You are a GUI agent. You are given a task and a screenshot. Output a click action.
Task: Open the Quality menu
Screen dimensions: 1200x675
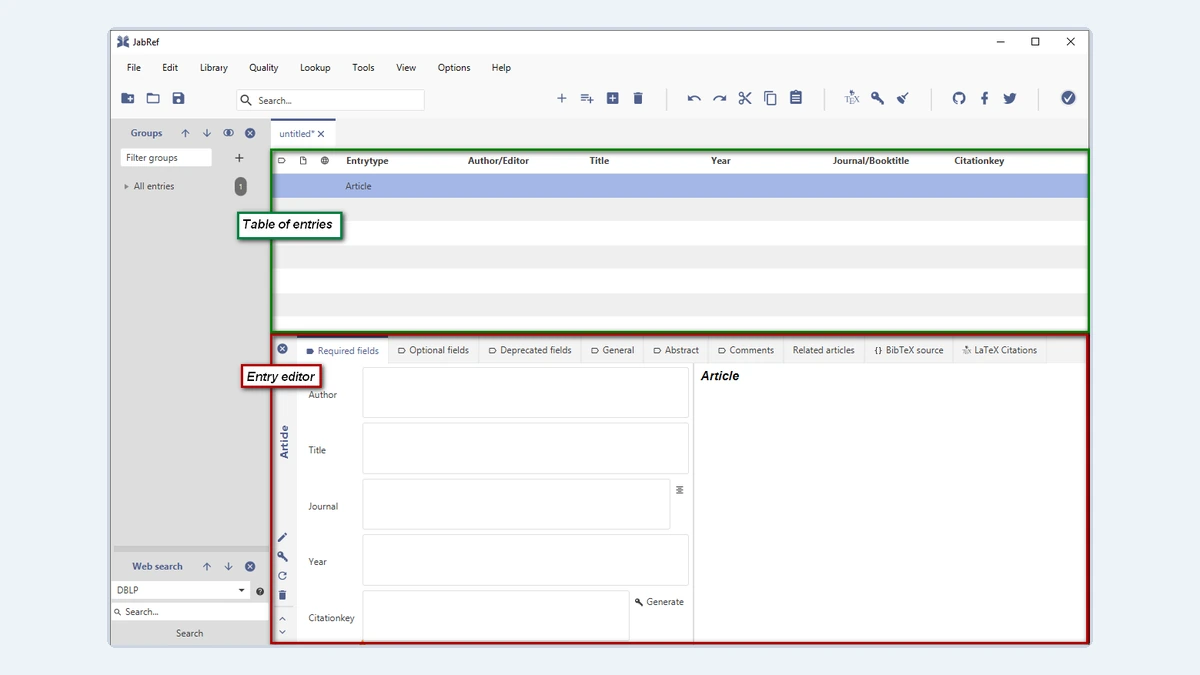[x=264, y=68]
